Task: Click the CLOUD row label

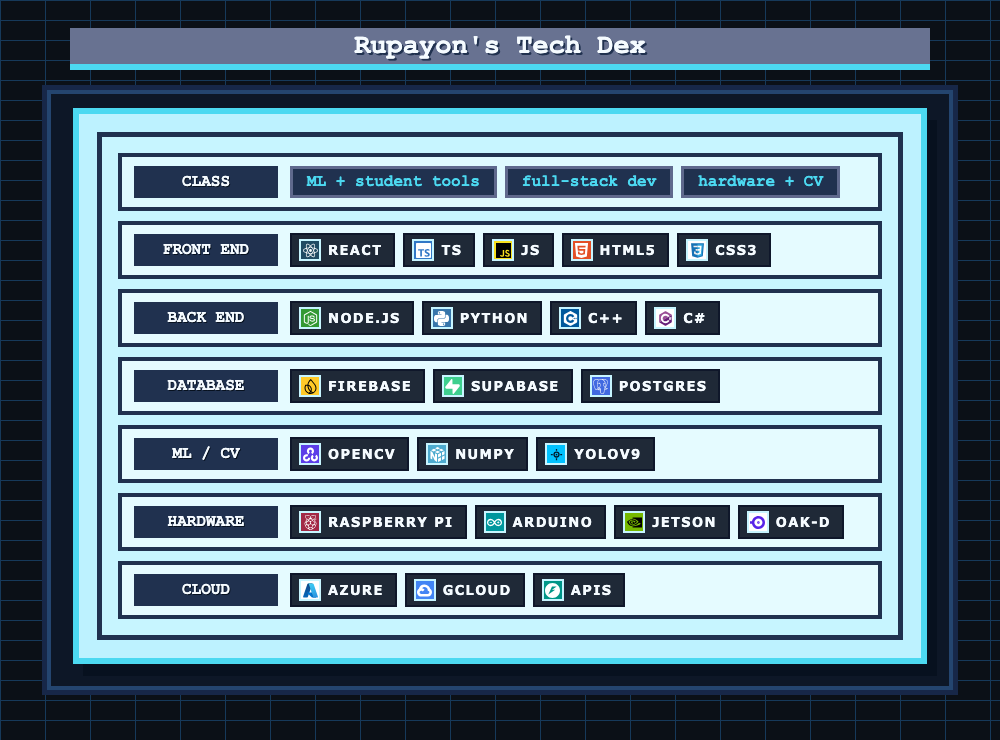Action: [206, 590]
